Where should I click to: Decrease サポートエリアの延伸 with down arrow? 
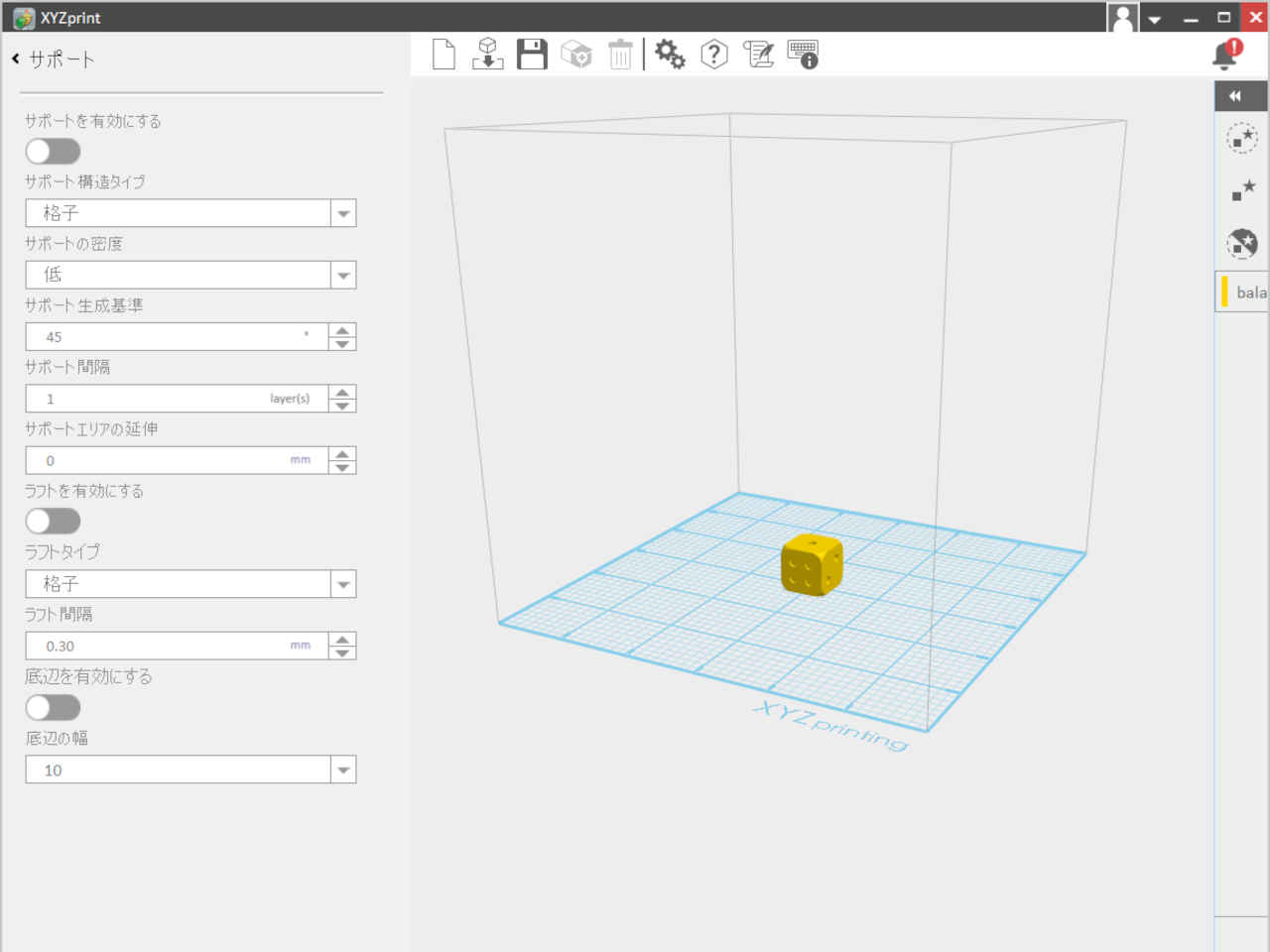342,467
